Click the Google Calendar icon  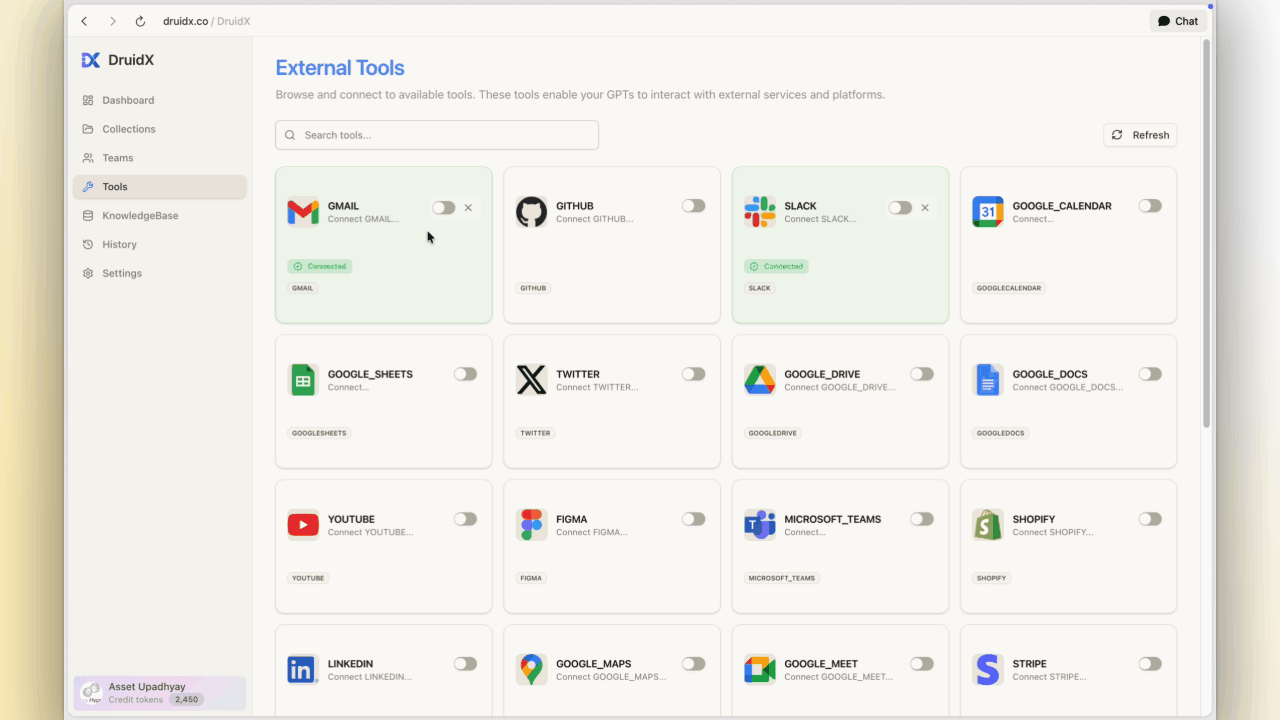point(987,212)
